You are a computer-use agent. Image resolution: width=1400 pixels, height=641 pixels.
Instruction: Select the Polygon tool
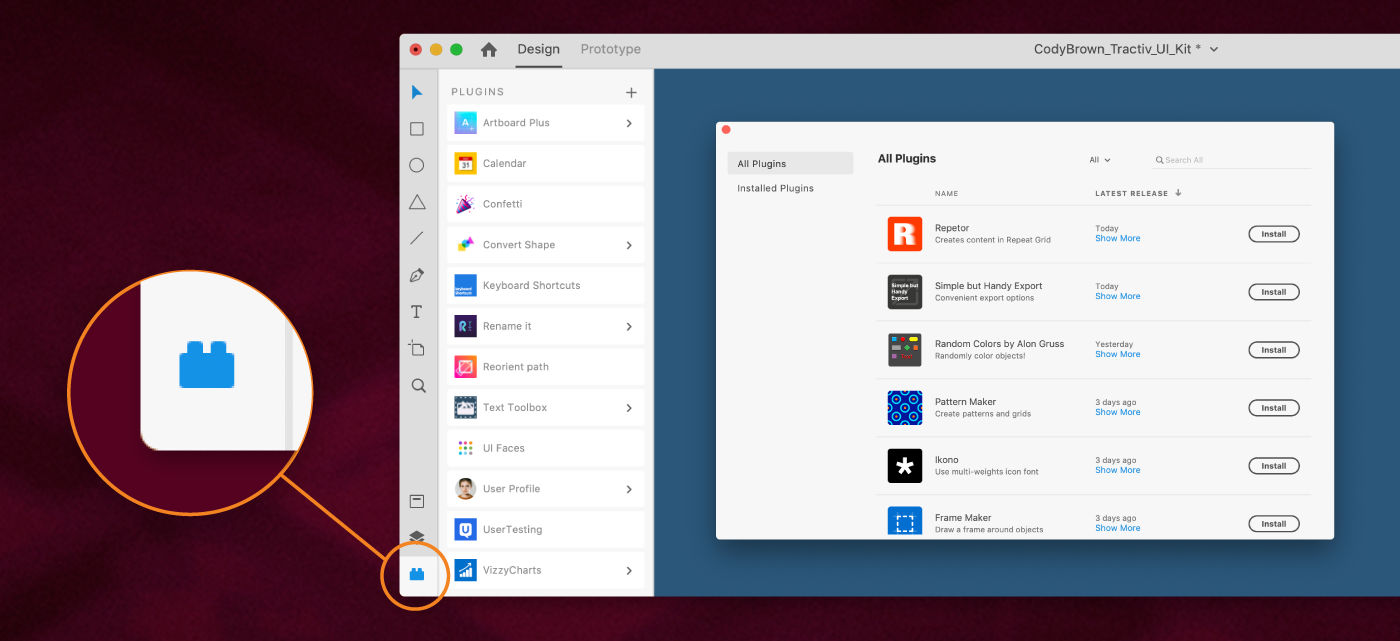[416, 201]
